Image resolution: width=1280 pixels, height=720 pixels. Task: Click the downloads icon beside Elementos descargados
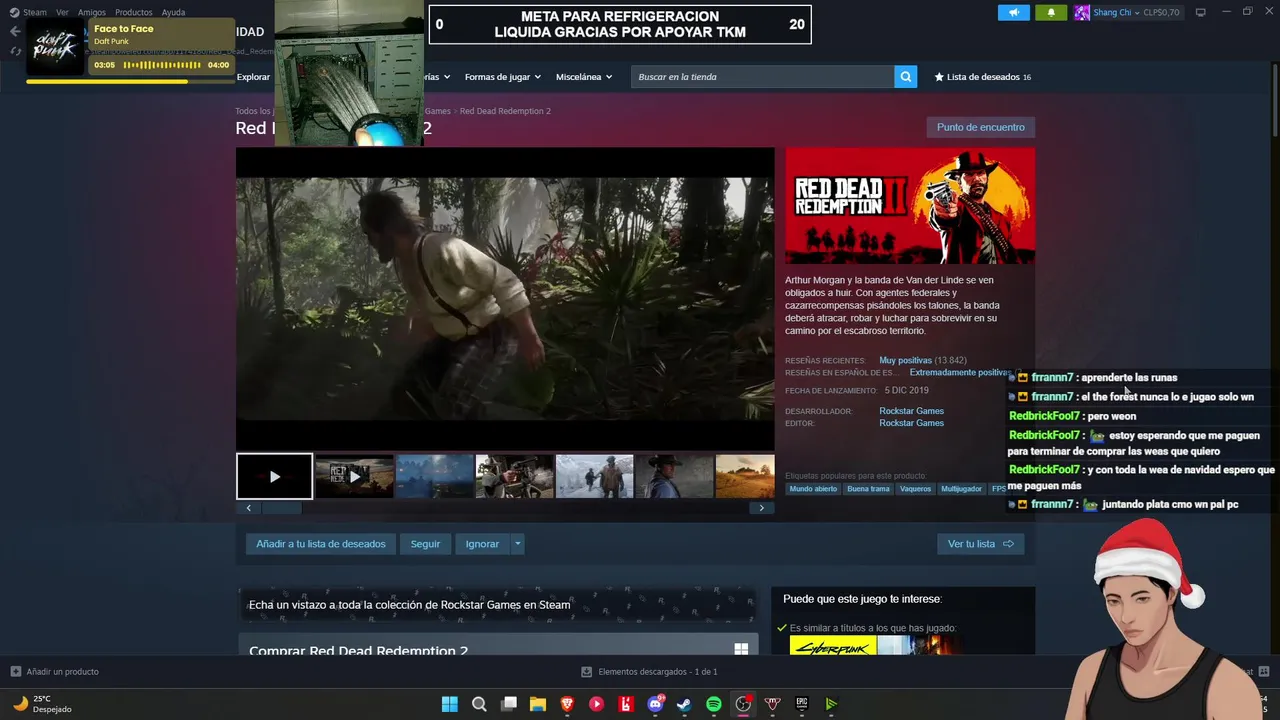[x=588, y=672]
